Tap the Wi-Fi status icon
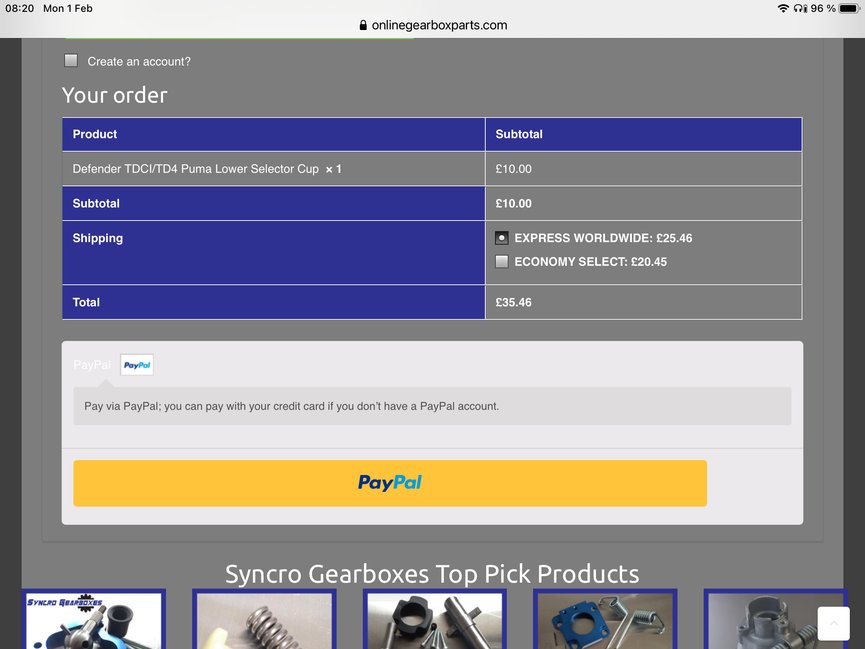 pyautogui.click(x=783, y=8)
